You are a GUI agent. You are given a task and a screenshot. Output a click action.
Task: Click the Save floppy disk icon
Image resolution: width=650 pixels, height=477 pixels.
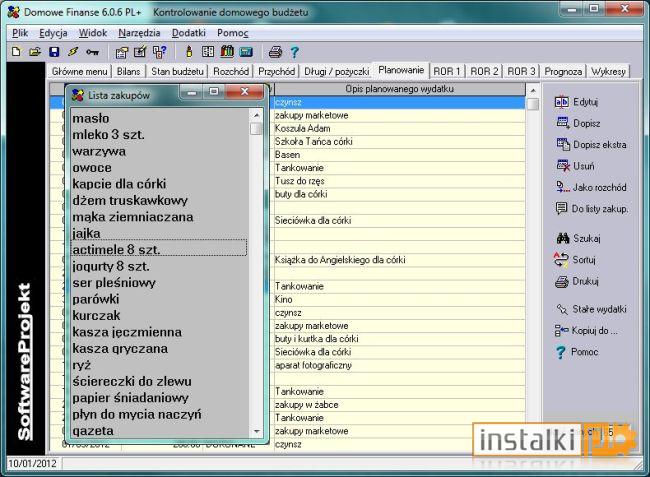coord(54,52)
